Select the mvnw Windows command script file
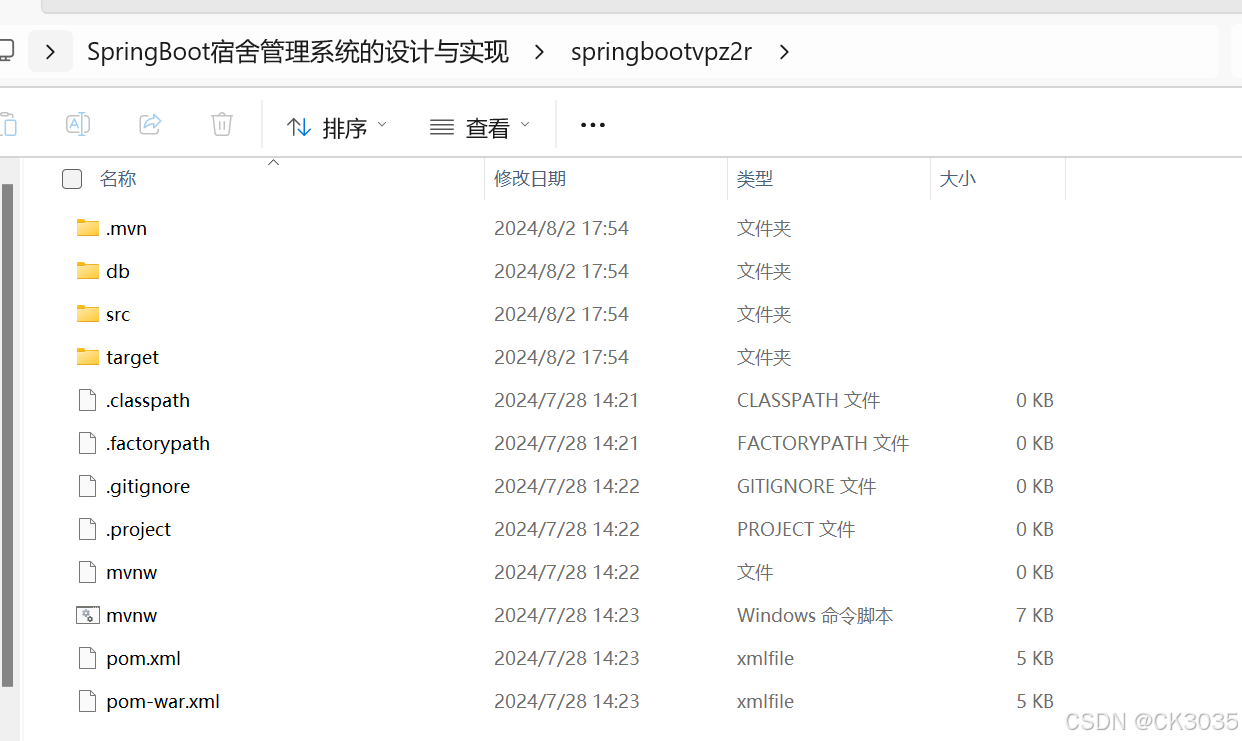1242x741 pixels. click(x=130, y=615)
